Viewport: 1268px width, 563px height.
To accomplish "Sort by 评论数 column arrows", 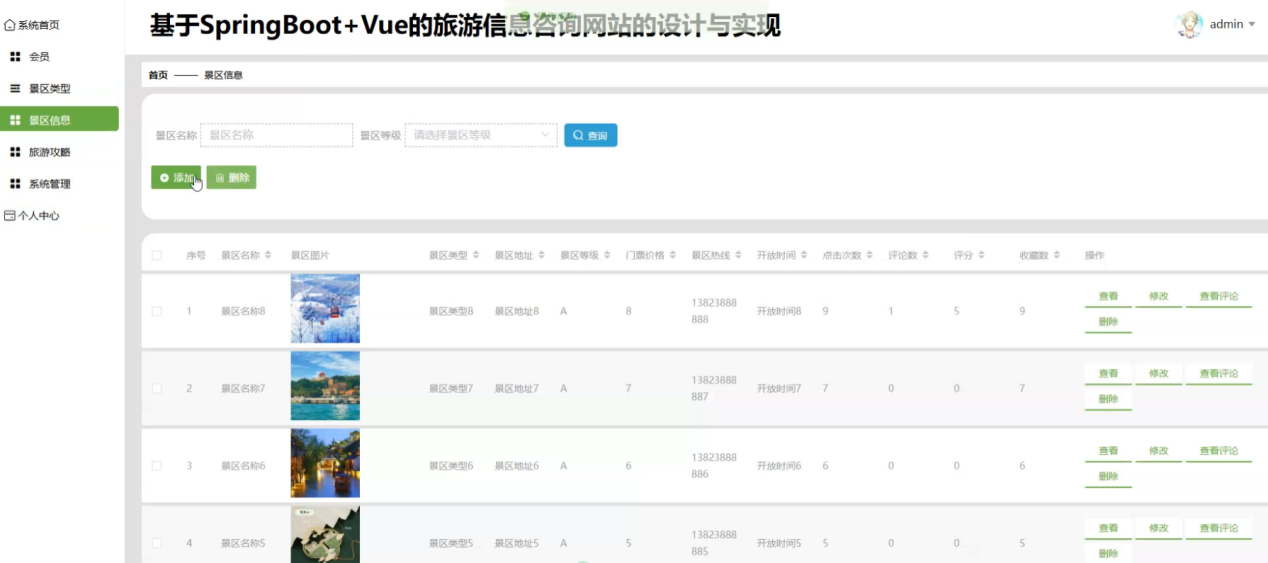I will pos(925,255).
